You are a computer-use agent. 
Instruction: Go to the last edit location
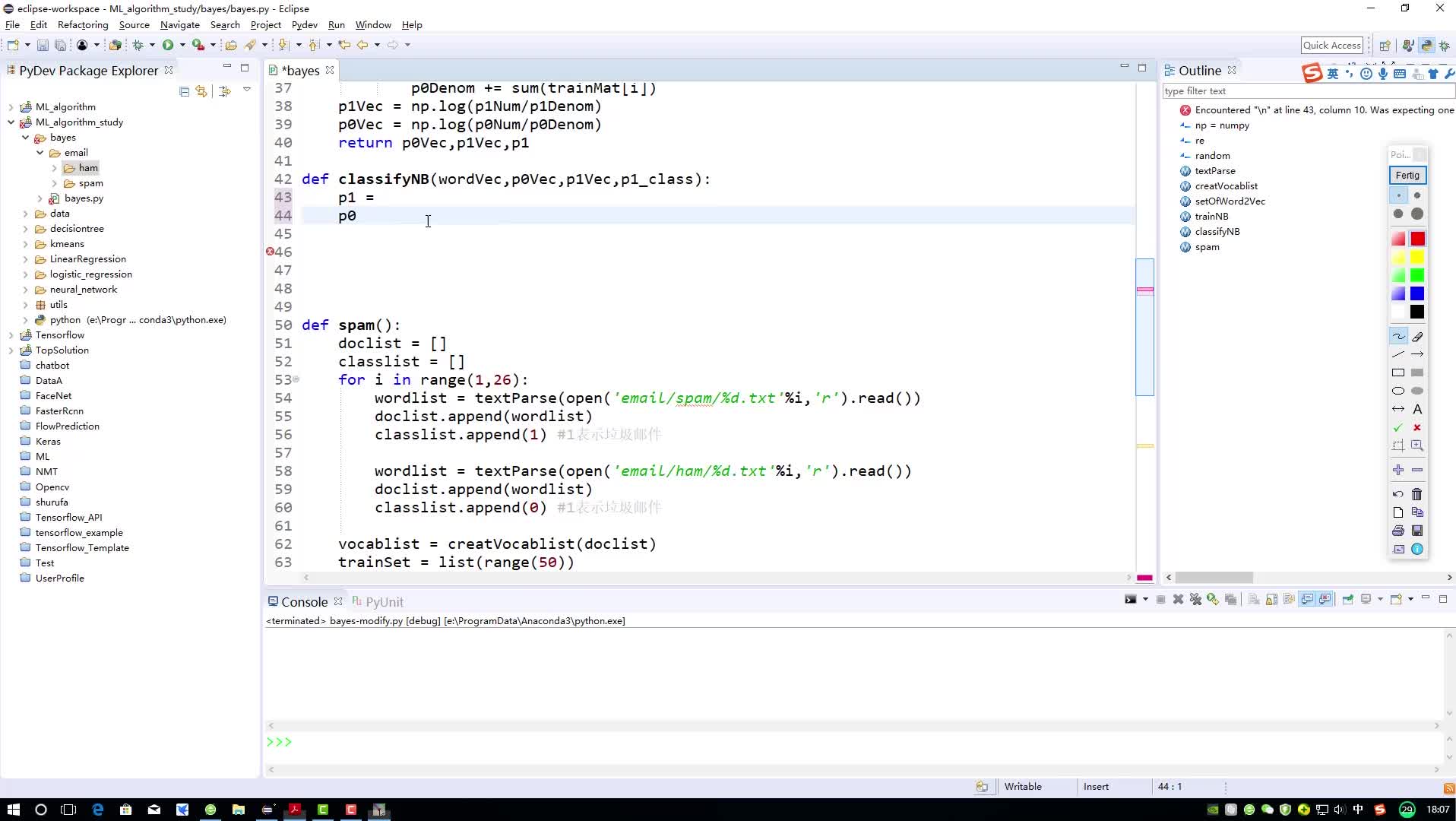coord(344,45)
